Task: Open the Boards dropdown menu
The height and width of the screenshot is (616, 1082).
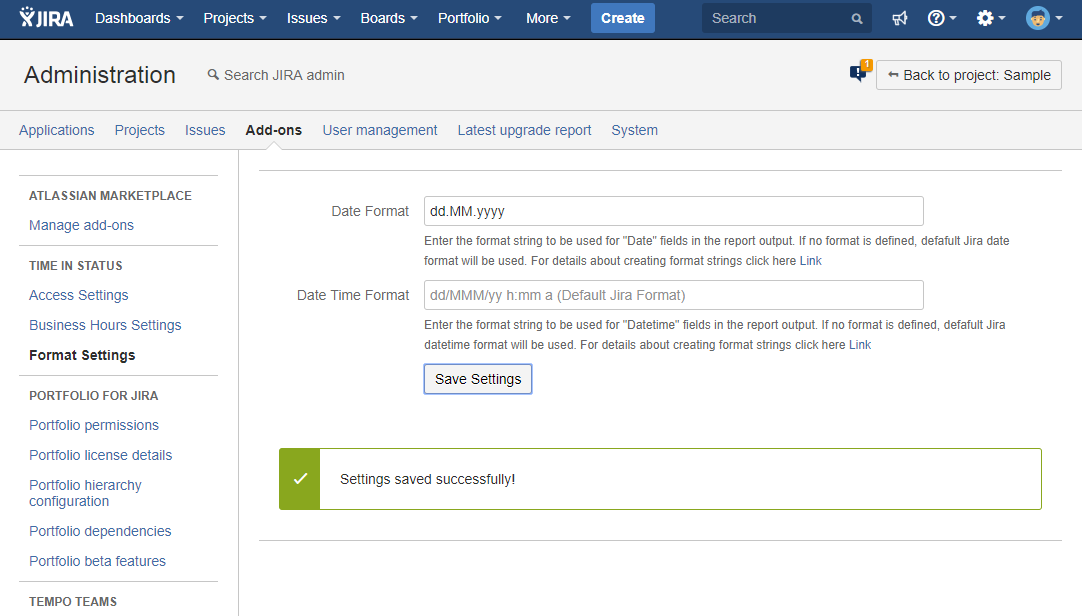Action: (x=389, y=18)
